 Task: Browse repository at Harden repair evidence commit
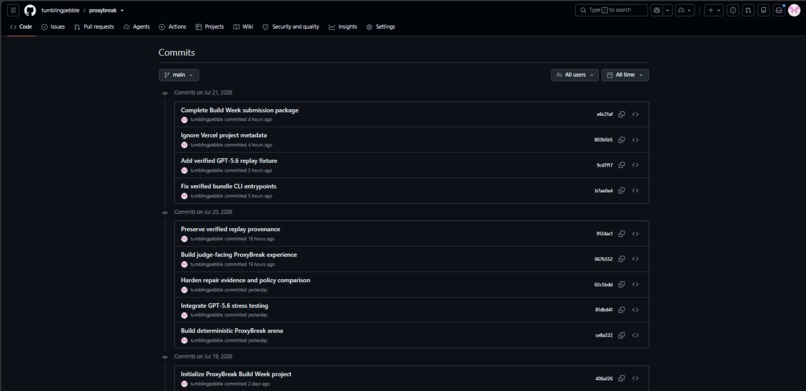(x=636, y=284)
